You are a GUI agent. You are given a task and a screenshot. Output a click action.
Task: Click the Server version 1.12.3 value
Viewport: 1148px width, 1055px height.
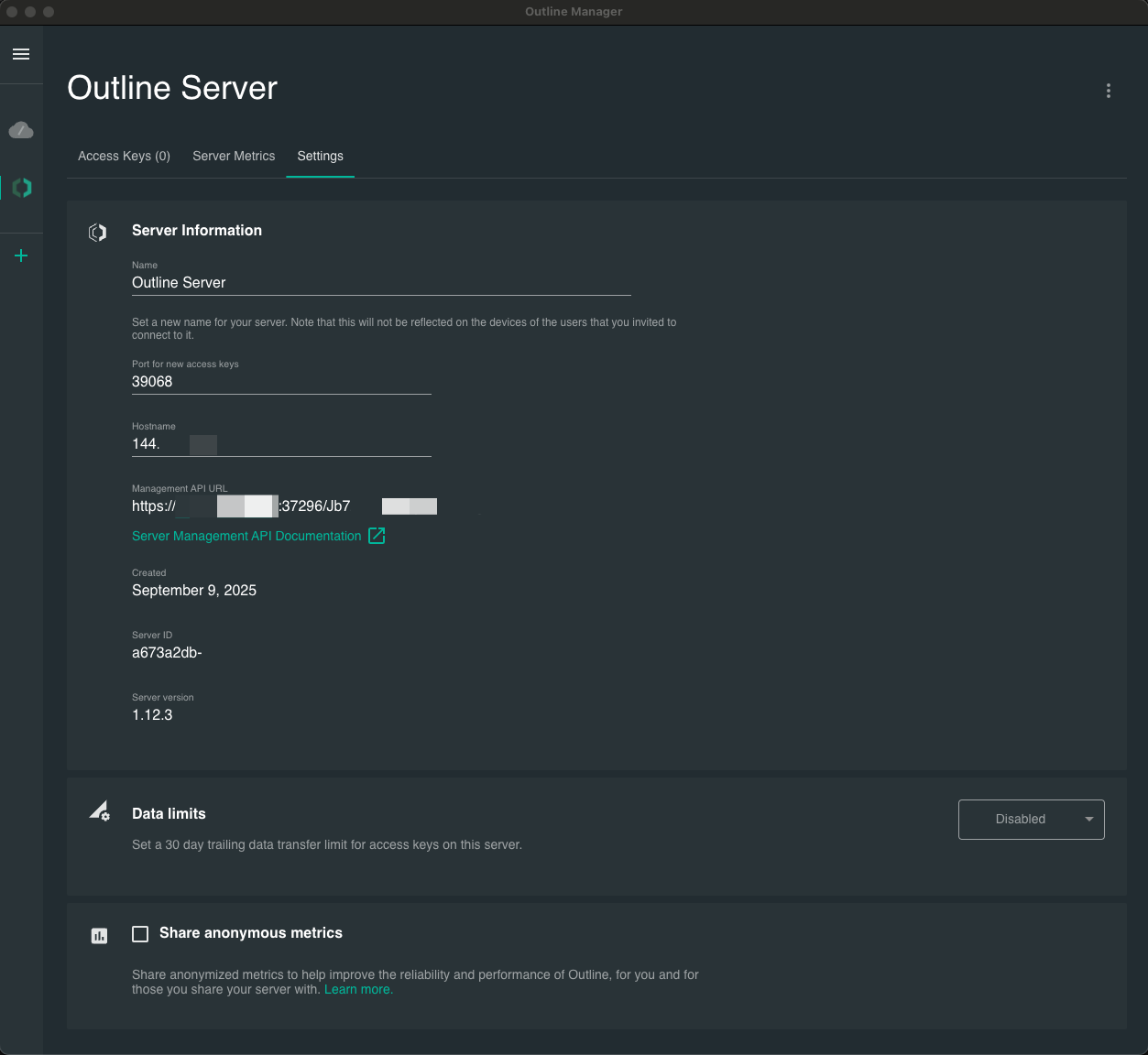pos(152,715)
